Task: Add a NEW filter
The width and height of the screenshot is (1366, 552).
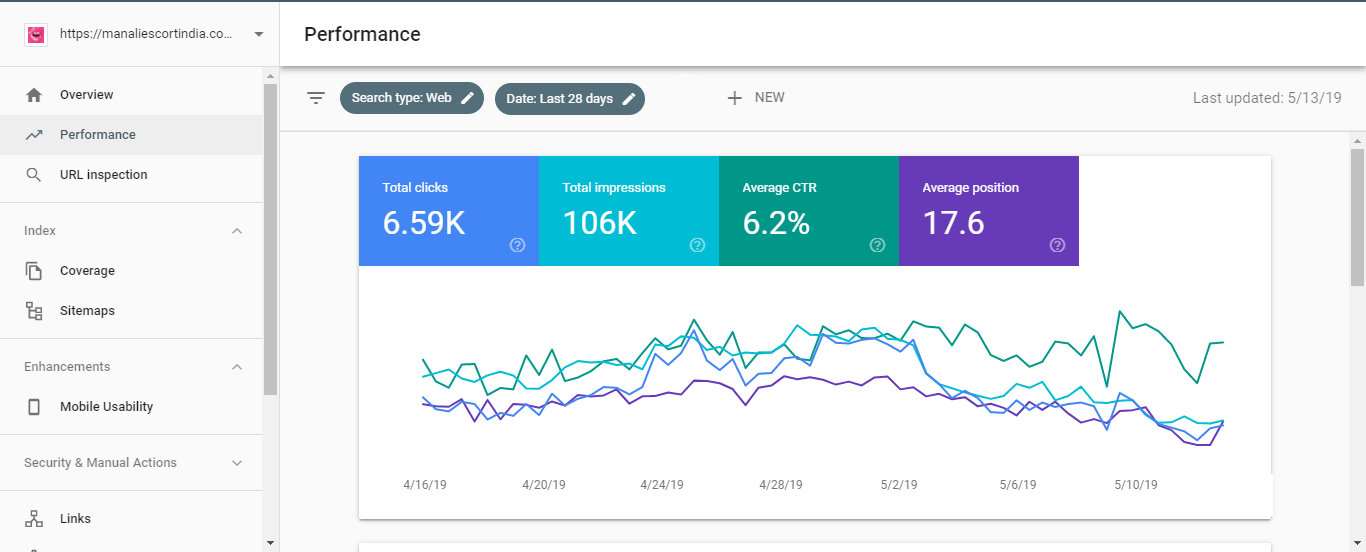Action: click(756, 98)
